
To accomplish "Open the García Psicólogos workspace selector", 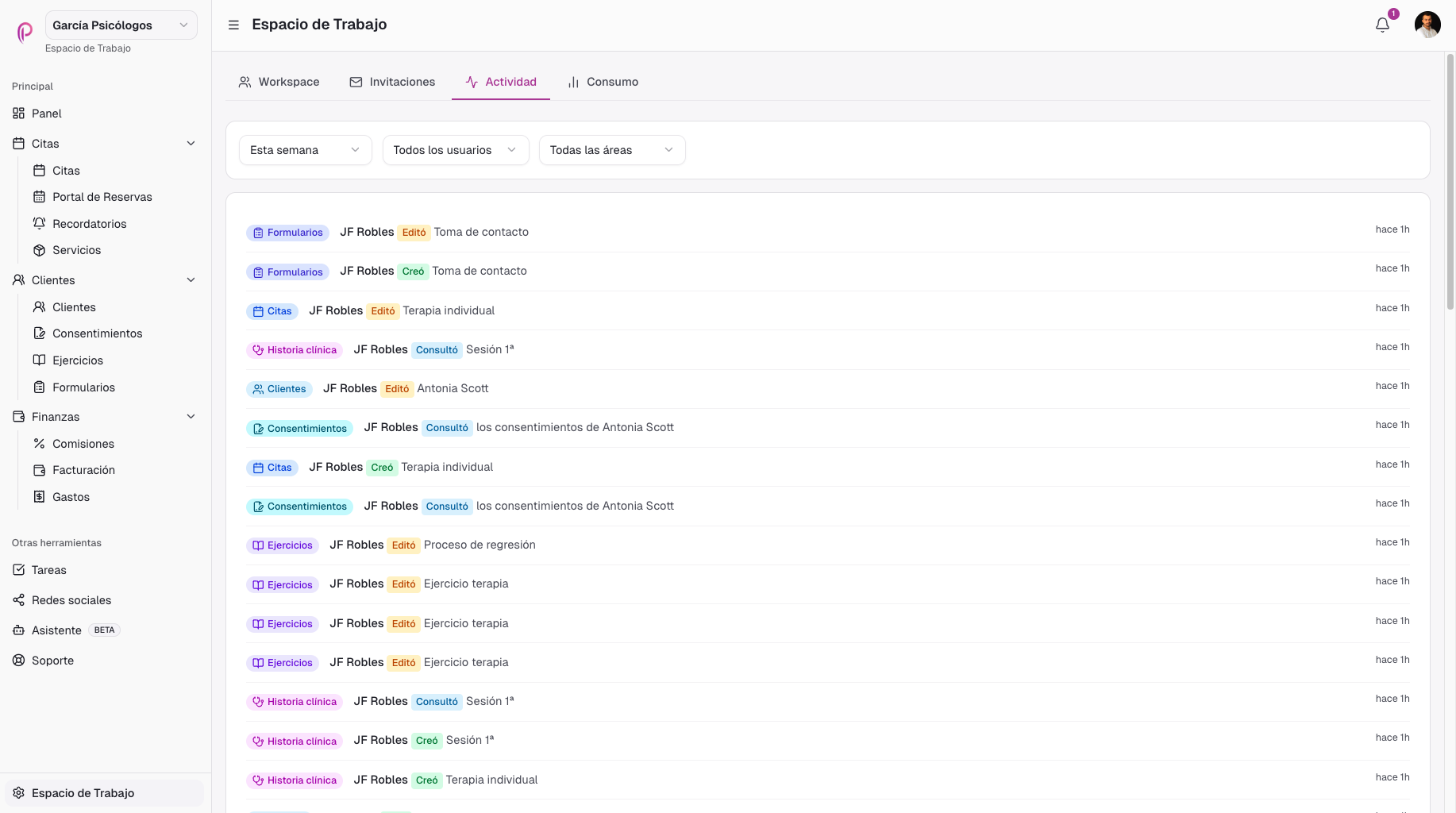I will coord(121,25).
